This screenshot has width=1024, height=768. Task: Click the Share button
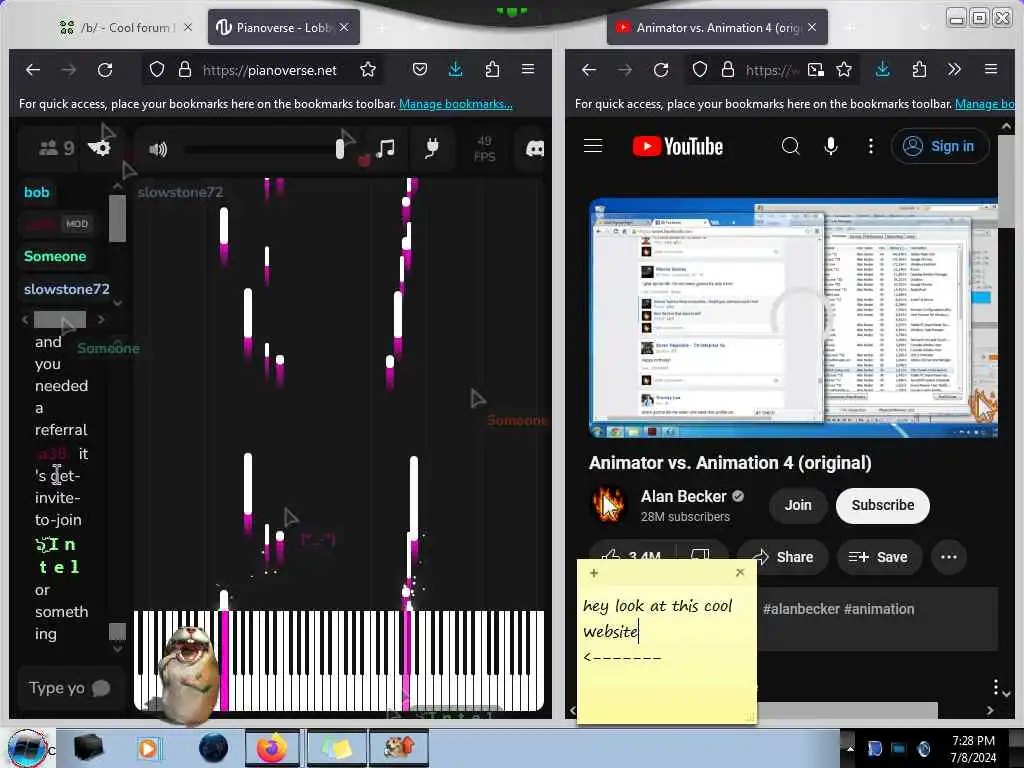[x=784, y=557]
